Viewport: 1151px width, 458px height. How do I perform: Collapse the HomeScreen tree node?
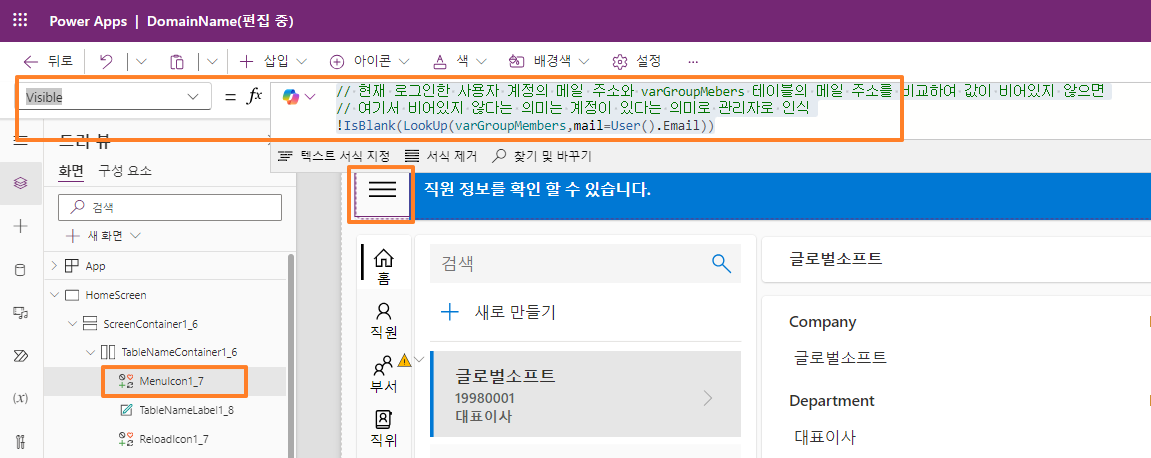(x=54, y=295)
